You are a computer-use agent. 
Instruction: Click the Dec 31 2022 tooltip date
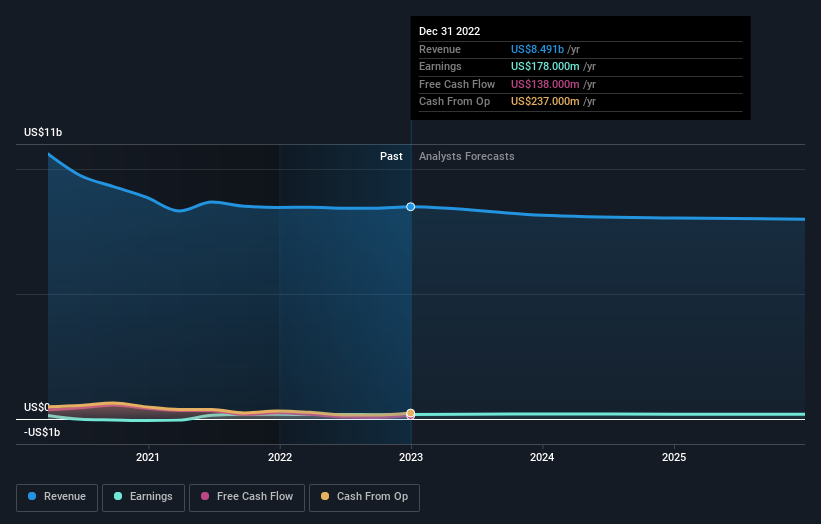[x=449, y=31]
